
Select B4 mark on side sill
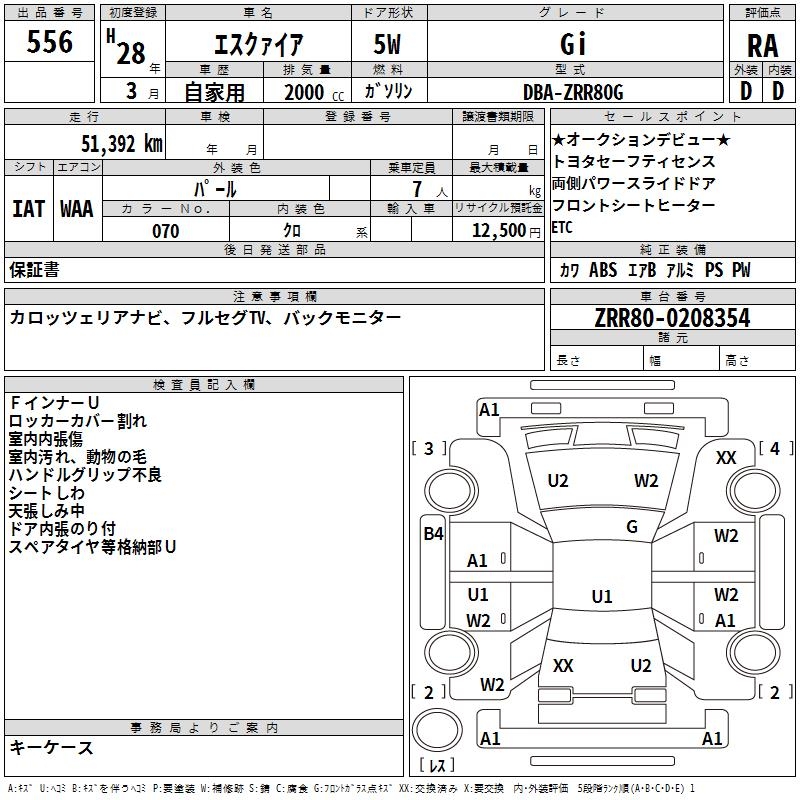coord(434,534)
